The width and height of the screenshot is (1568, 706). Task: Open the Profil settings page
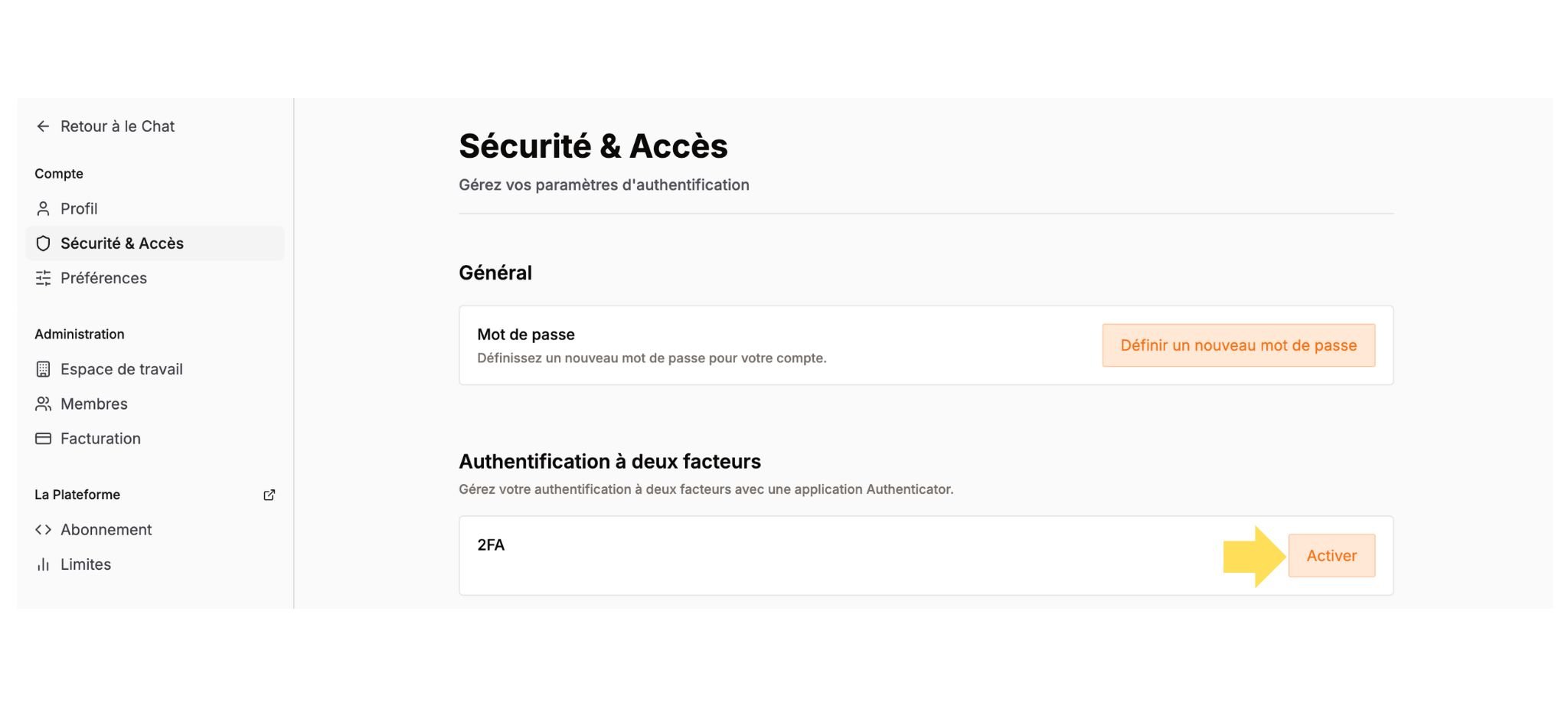79,208
